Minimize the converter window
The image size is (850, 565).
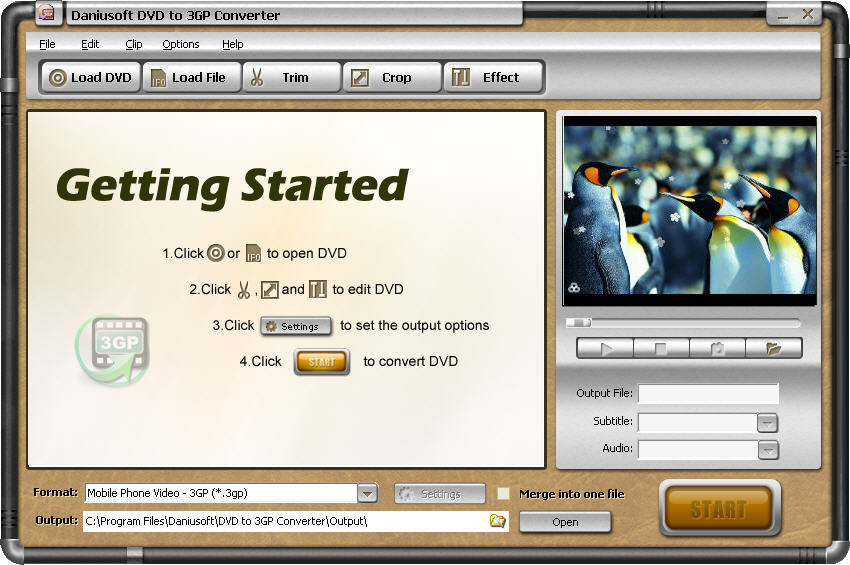[x=782, y=15]
